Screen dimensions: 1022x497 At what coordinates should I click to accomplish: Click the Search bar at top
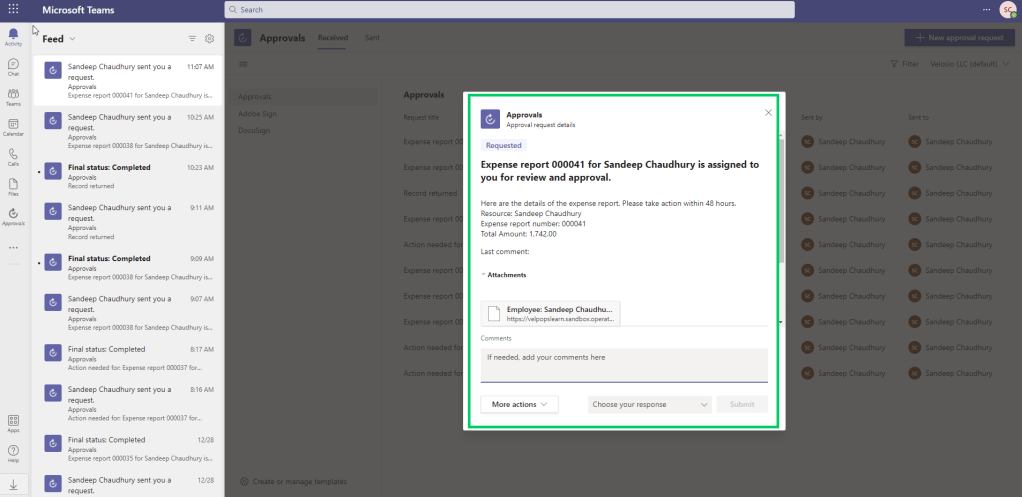click(x=509, y=10)
